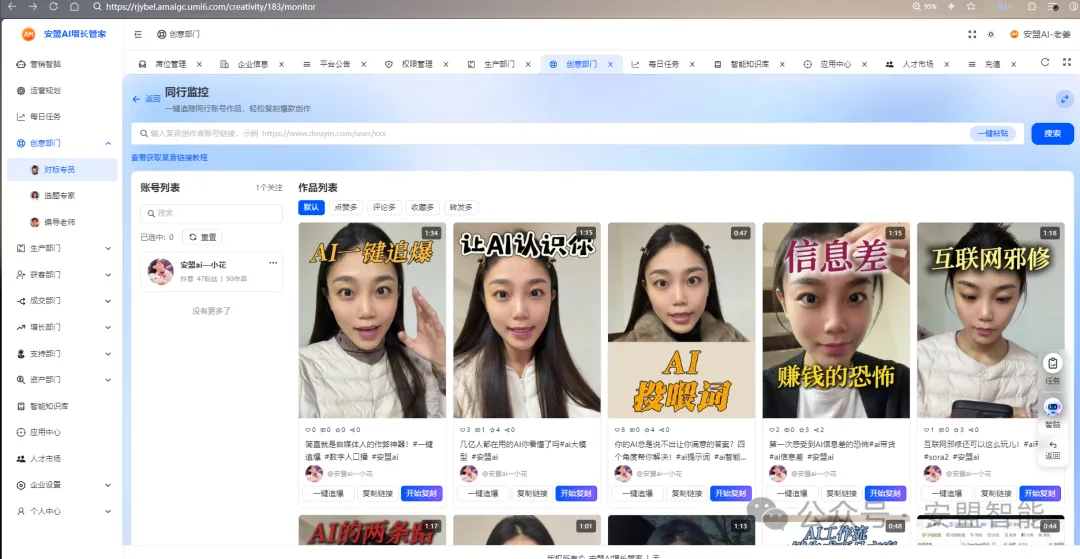Open the three-dot menu on 安盟ai—小花 account
The width and height of the screenshot is (1080, 559).
coord(273,263)
